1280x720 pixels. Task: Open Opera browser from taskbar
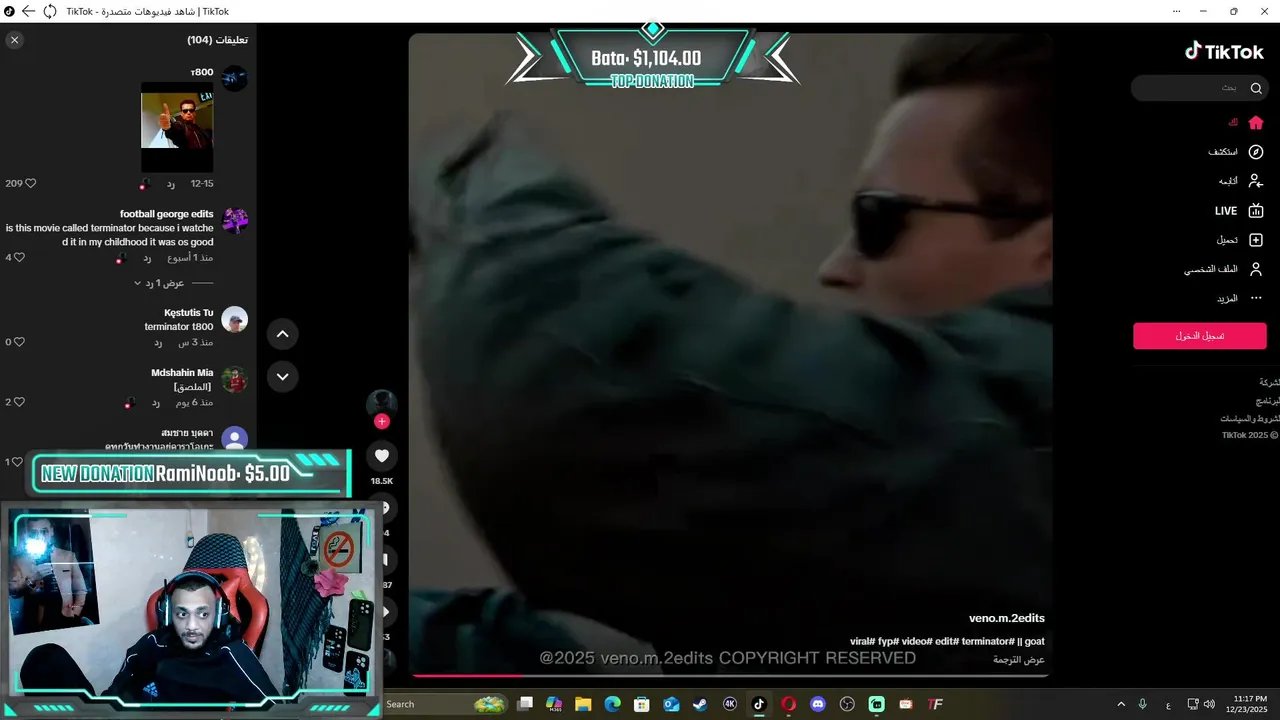coord(788,704)
